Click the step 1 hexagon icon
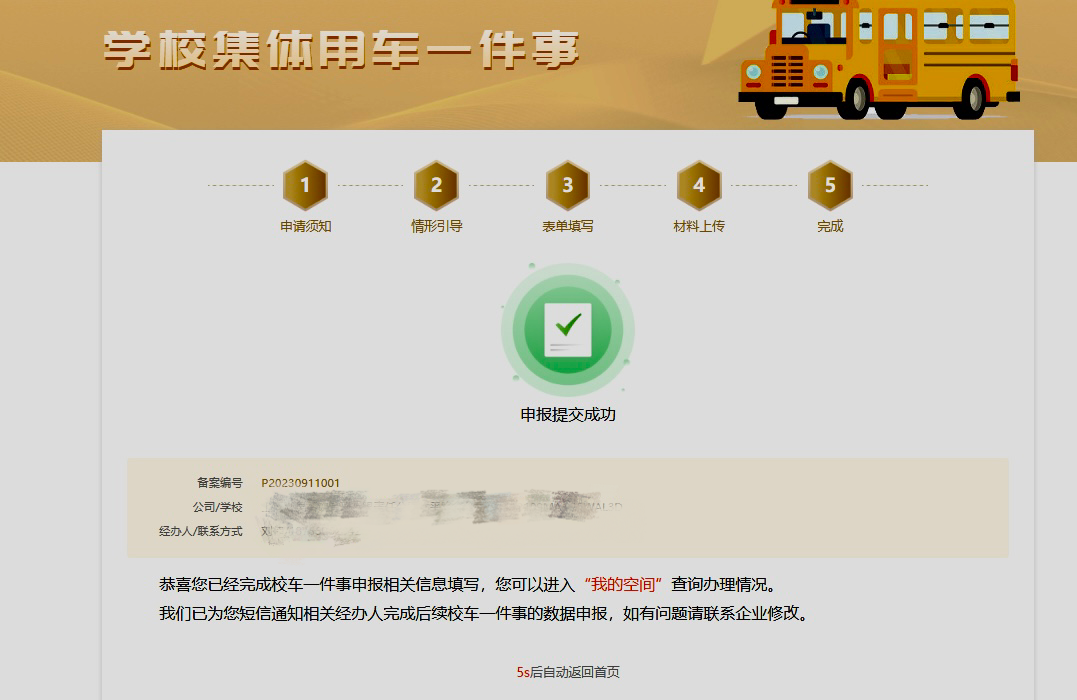 (x=305, y=185)
